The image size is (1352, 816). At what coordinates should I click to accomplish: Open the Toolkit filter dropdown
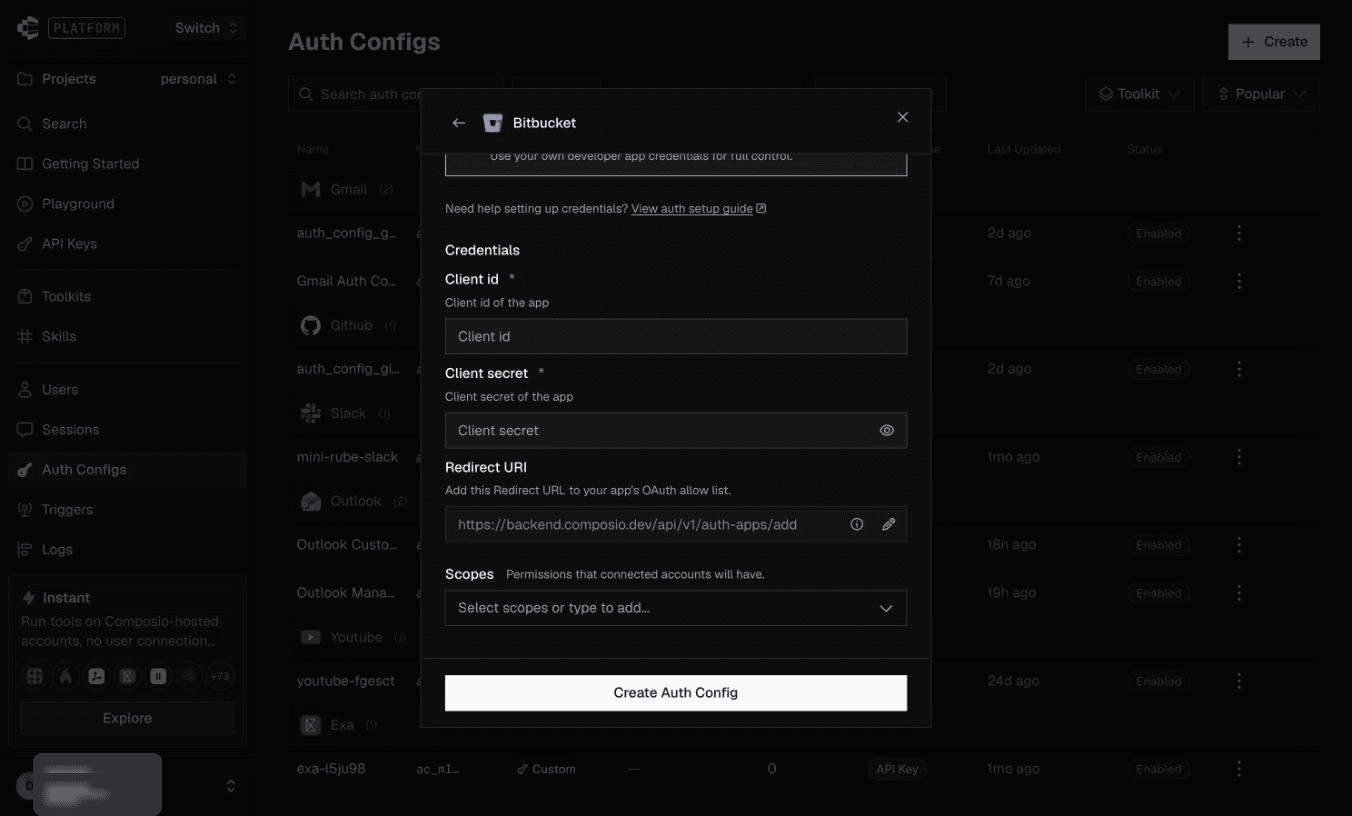point(1139,94)
